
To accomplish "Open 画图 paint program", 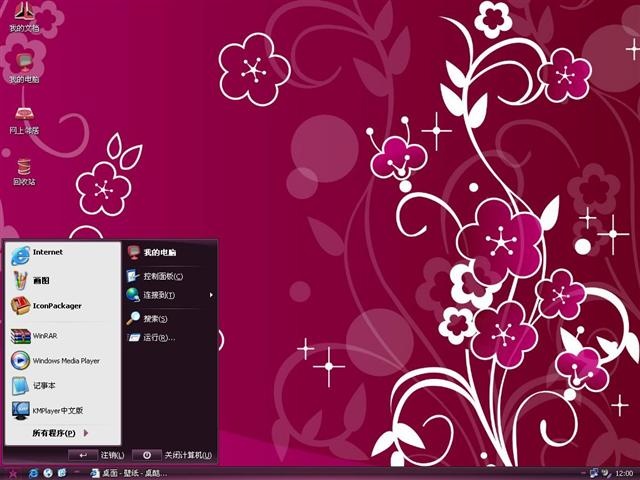I will (x=63, y=280).
